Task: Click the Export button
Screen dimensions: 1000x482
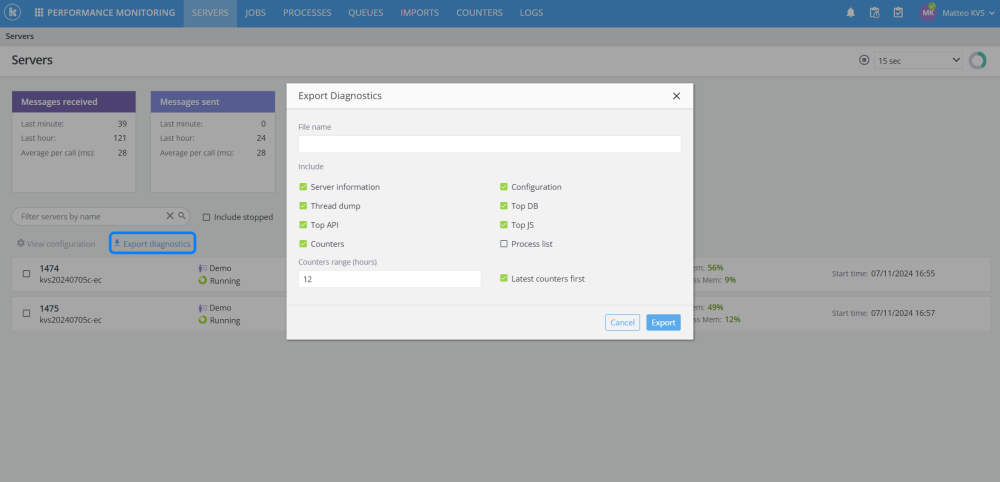Action: pyautogui.click(x=663, y=323)
